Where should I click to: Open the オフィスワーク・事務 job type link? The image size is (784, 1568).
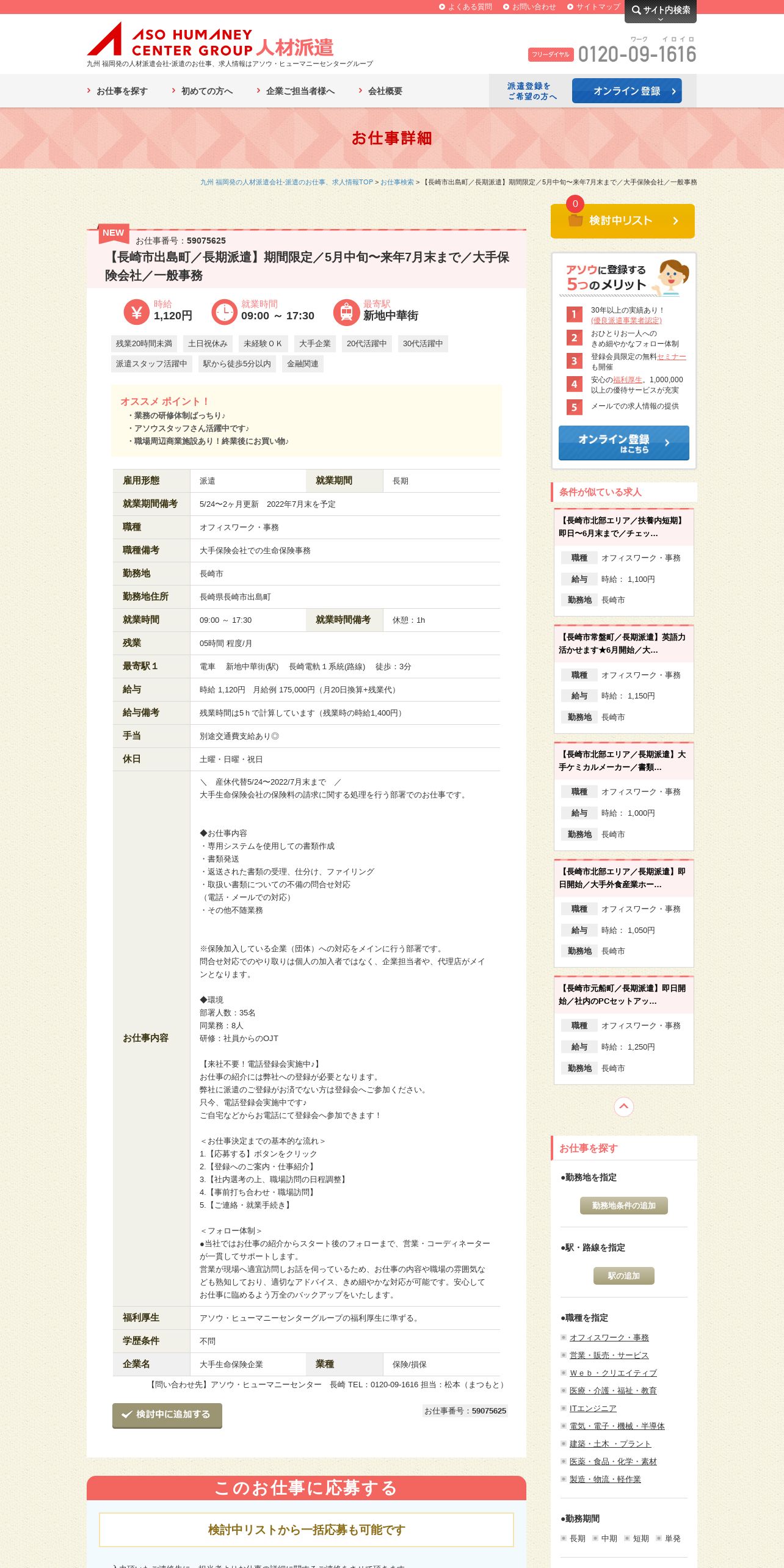[609, 1337]
